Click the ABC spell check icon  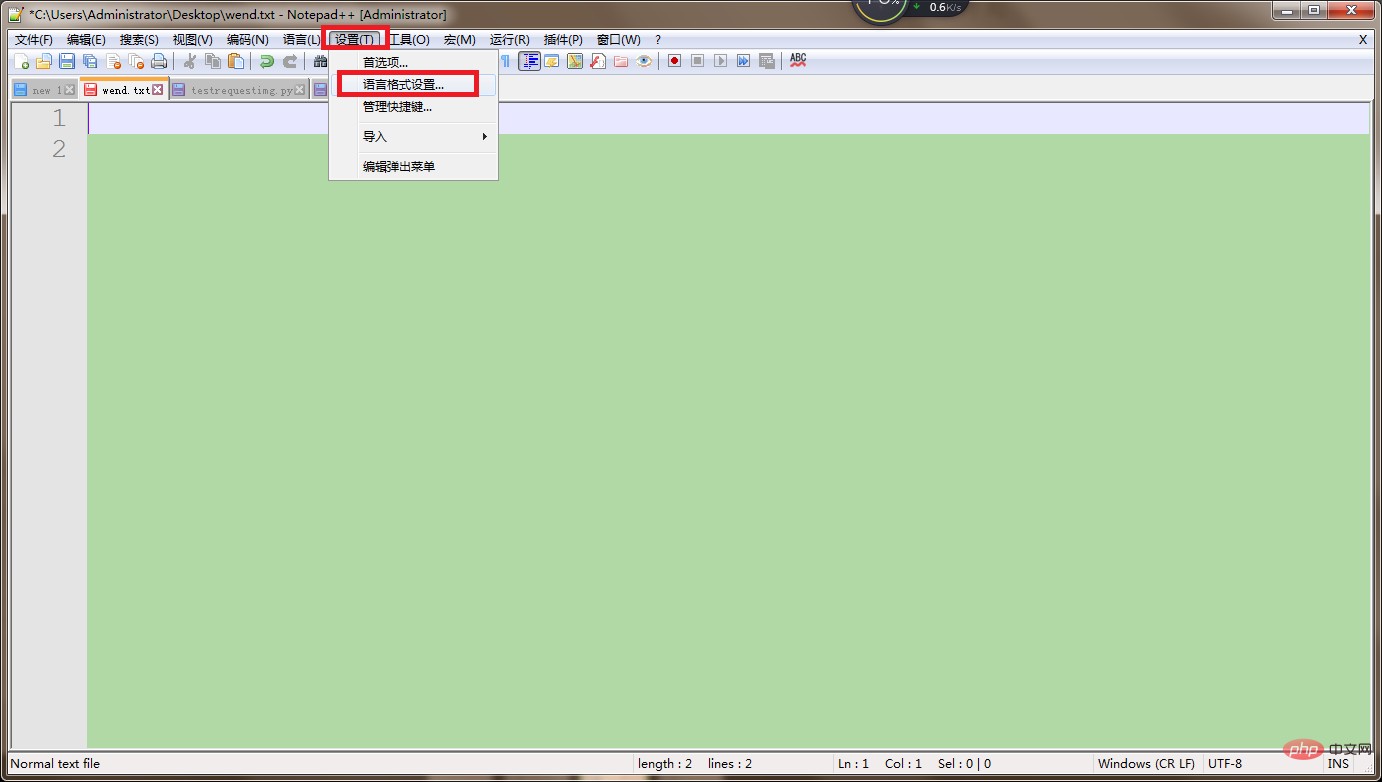pyautogui.click(x=797, y=61)
